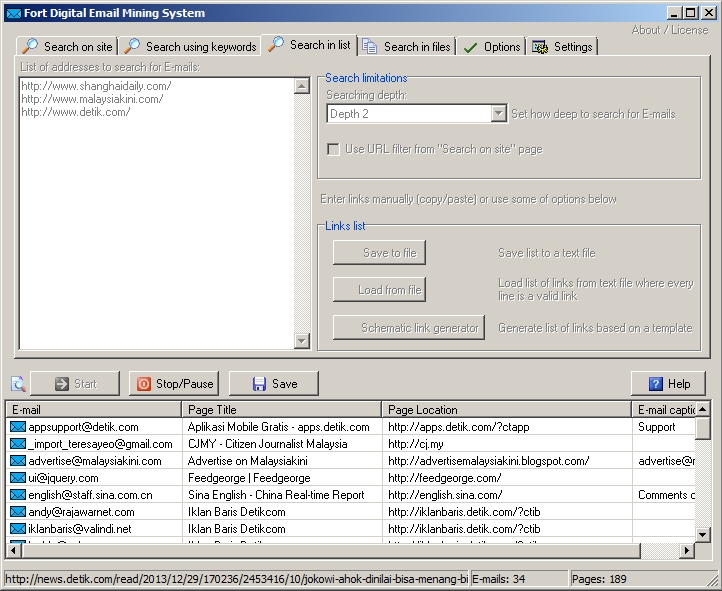This screenshot has height=591, width=722.
Task: Switch to the Search on site tab
Action: tap(67, 47)
